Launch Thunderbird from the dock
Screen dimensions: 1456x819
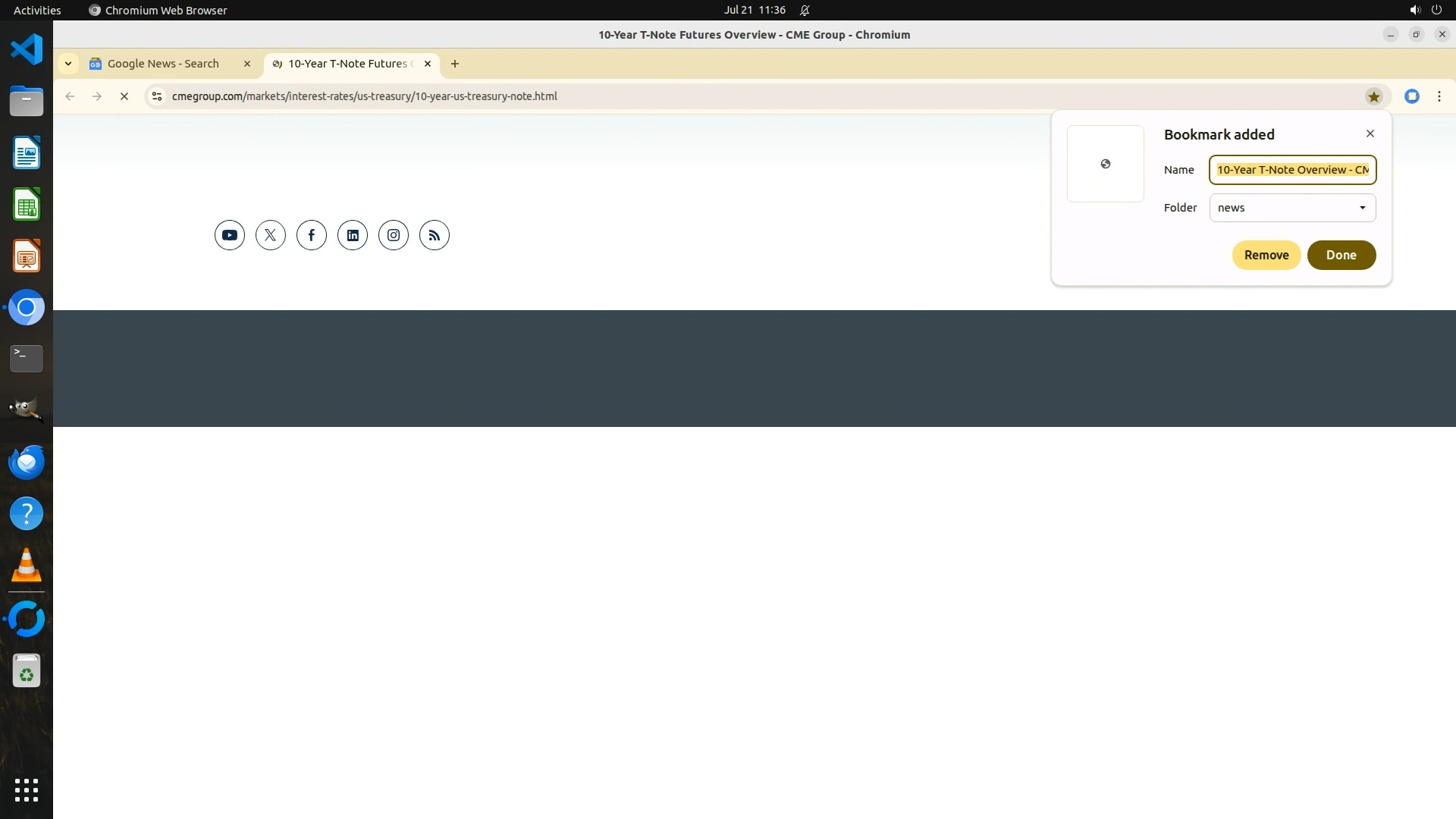coord(27,462)
